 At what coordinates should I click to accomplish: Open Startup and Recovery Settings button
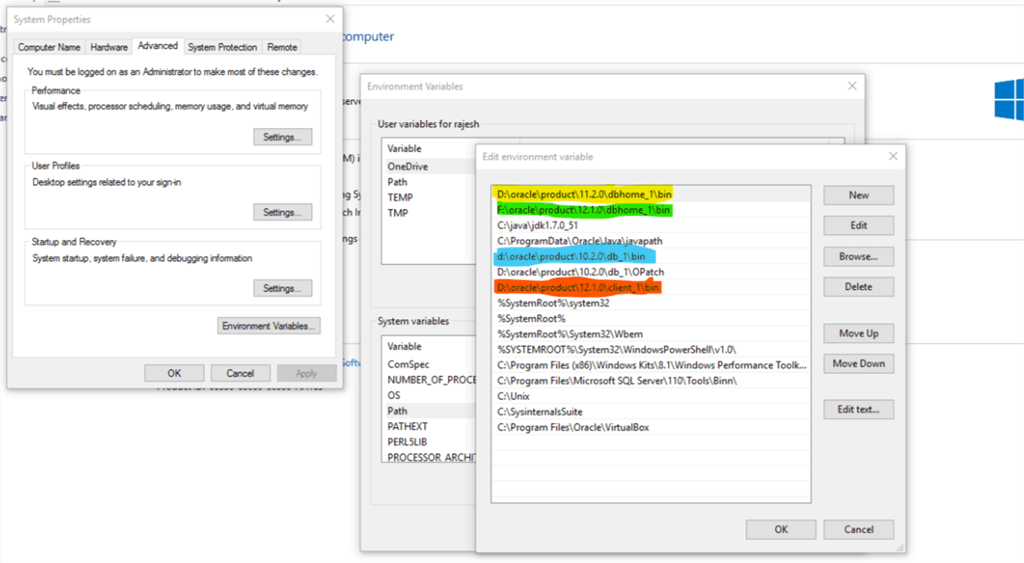[282, 288]
